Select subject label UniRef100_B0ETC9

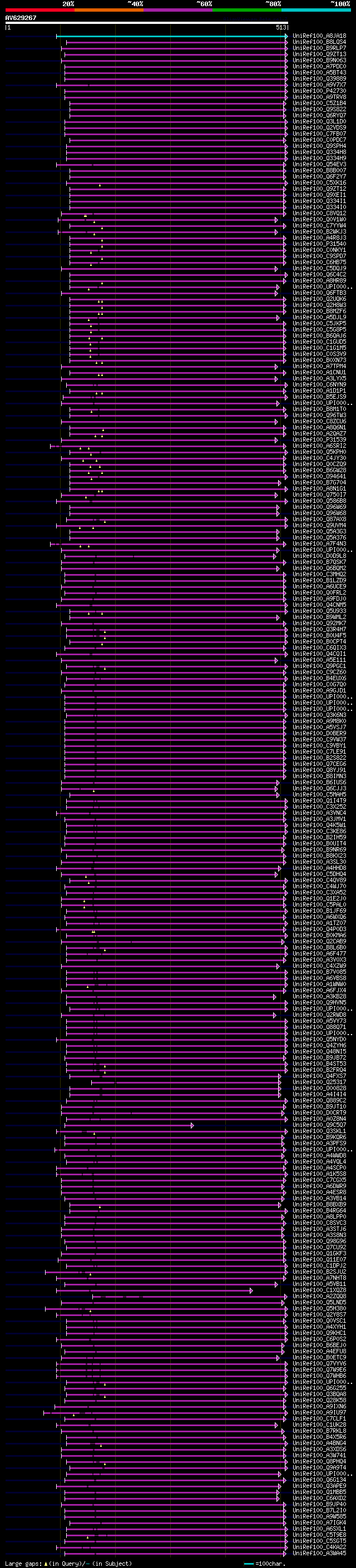pyautogui.click(x=319, y=1358)
